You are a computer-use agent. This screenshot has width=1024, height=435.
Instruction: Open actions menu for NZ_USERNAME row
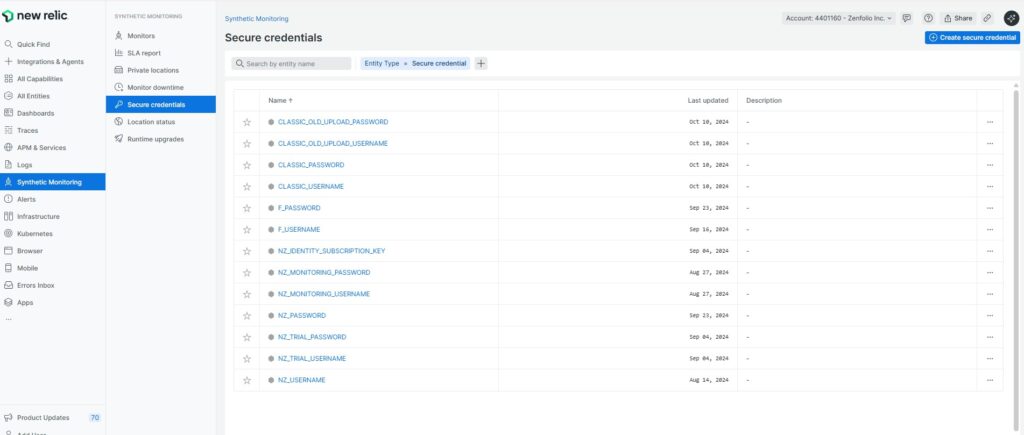[x=990, y=380]
